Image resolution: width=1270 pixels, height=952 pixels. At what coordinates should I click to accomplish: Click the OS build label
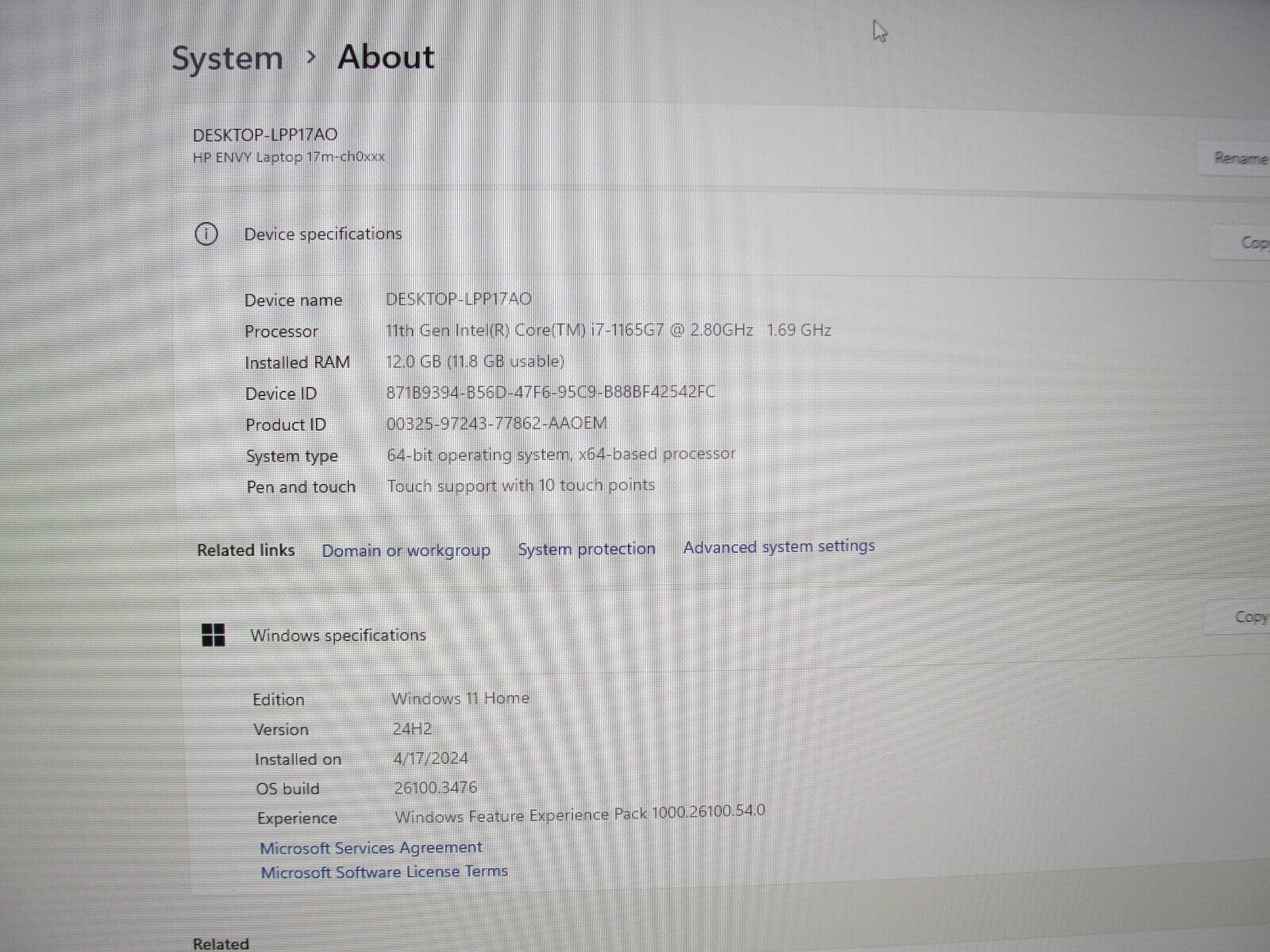(287, 789)
